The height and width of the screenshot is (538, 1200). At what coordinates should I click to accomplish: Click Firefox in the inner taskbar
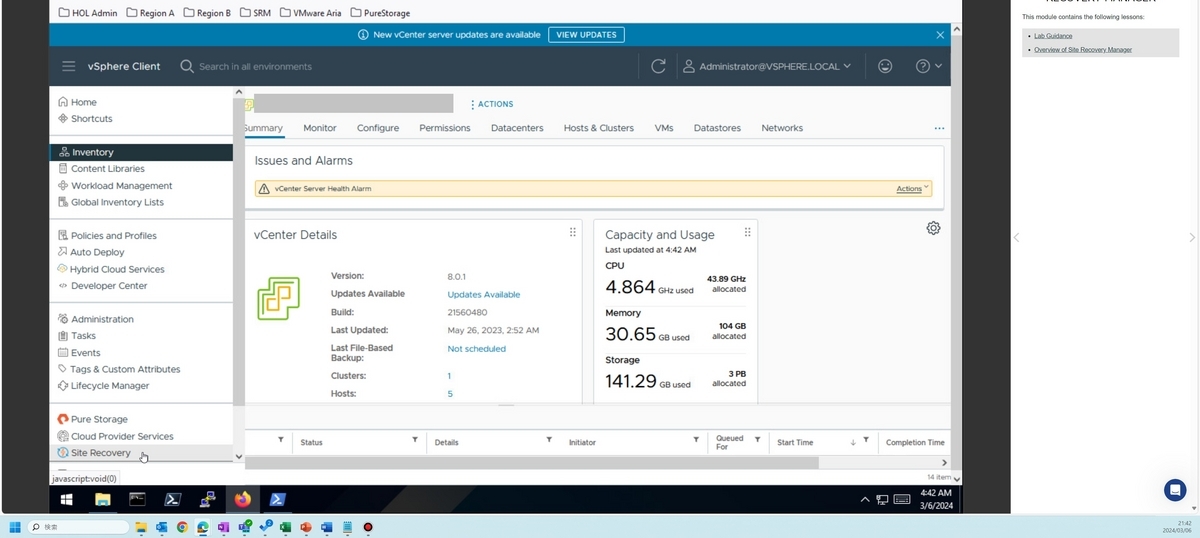242,499
